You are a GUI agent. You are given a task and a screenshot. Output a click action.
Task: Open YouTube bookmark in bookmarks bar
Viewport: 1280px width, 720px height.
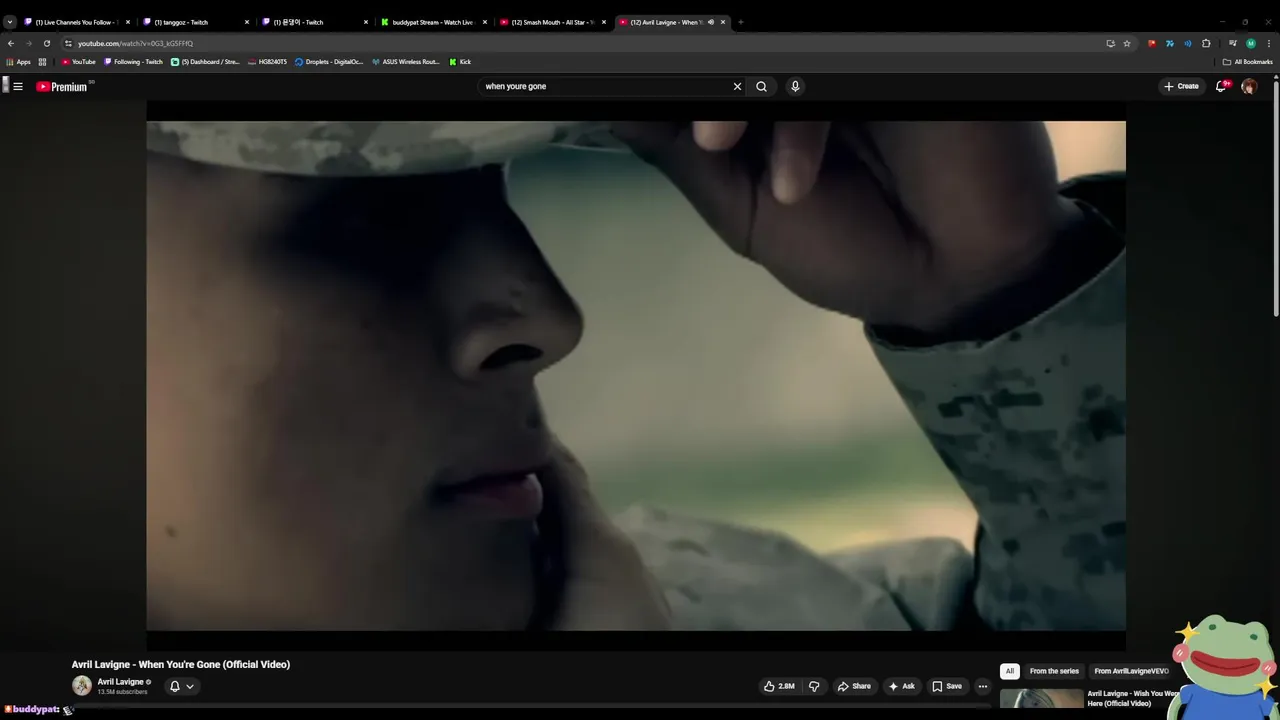pyautogui.click(x=78, y=62)
